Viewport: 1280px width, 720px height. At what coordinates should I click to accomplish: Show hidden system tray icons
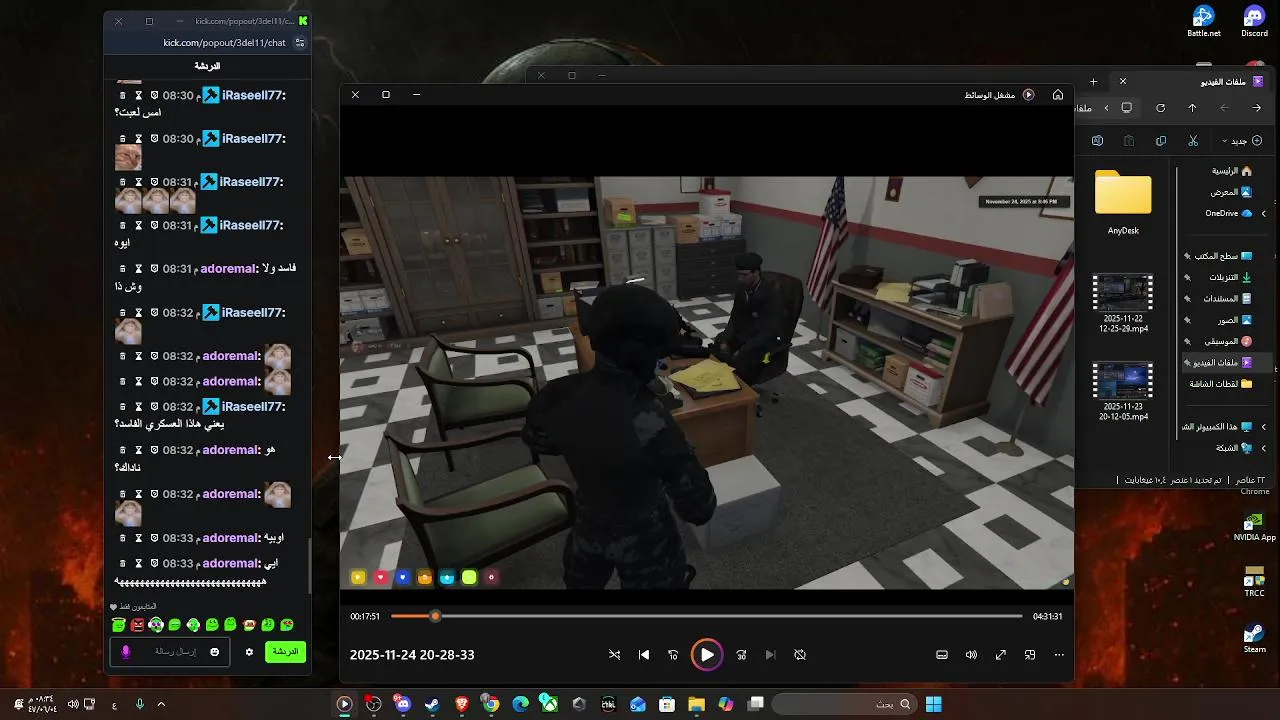[160, 704]
